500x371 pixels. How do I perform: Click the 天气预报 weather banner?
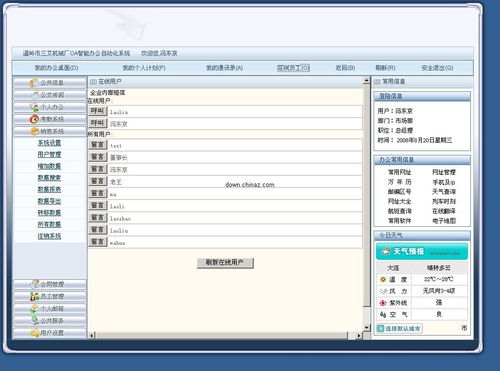coord(422,251)
